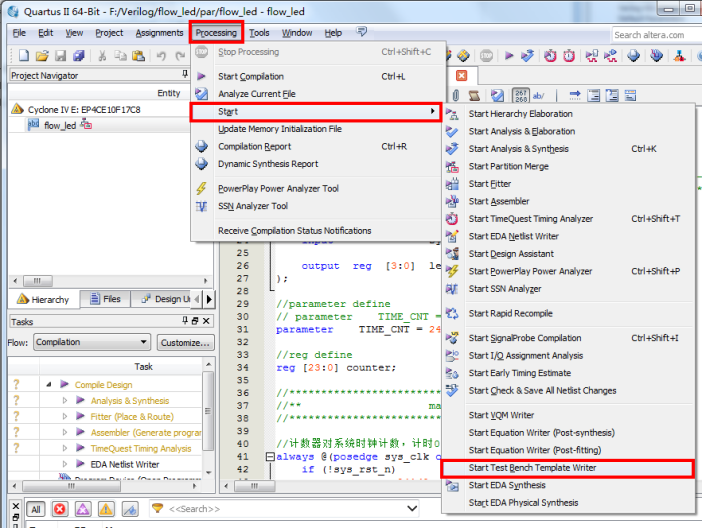The image size is (702, 529).
Task: Collapse the Compile Design task tree
Action: (49, 384)
